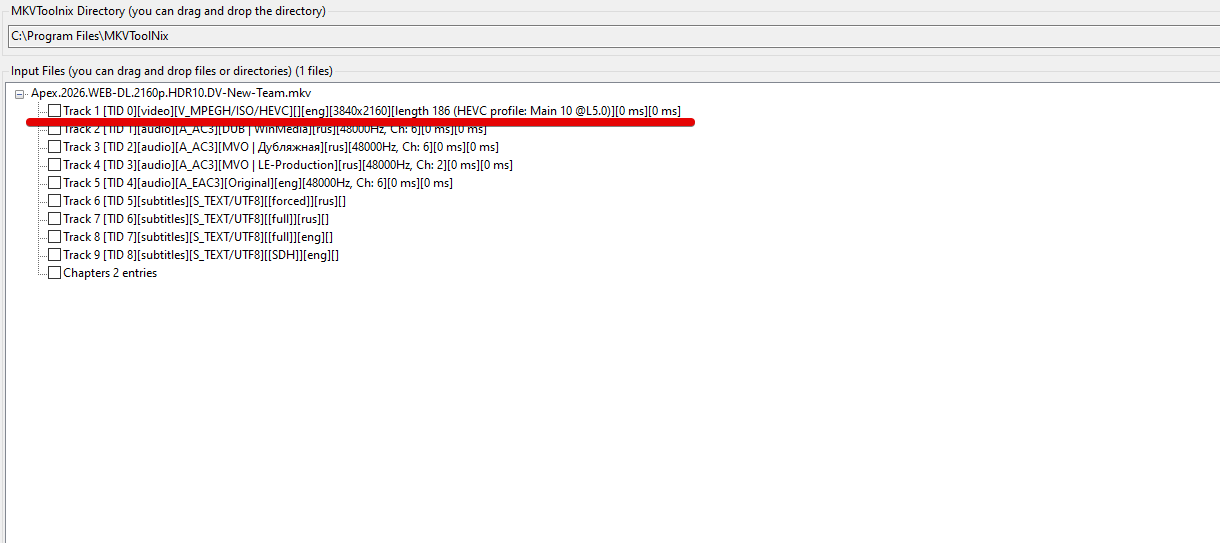
Task: Click the Track 6 forced subtitles row label
Action: 204,201
